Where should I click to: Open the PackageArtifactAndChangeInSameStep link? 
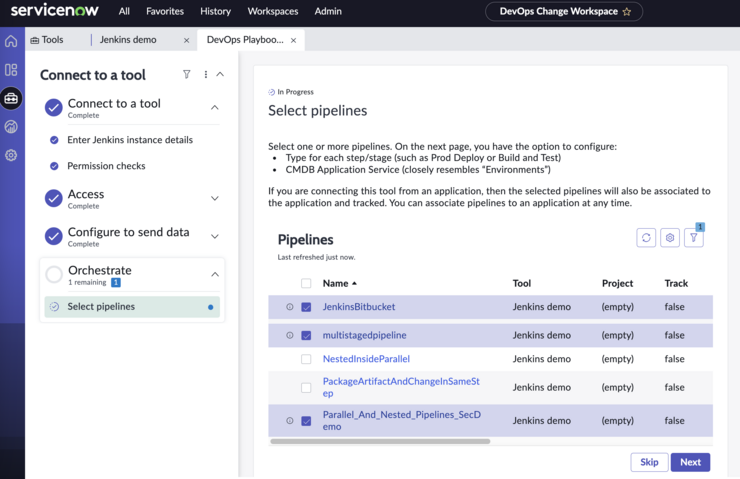pyautogui.click(x=401, y=387)
